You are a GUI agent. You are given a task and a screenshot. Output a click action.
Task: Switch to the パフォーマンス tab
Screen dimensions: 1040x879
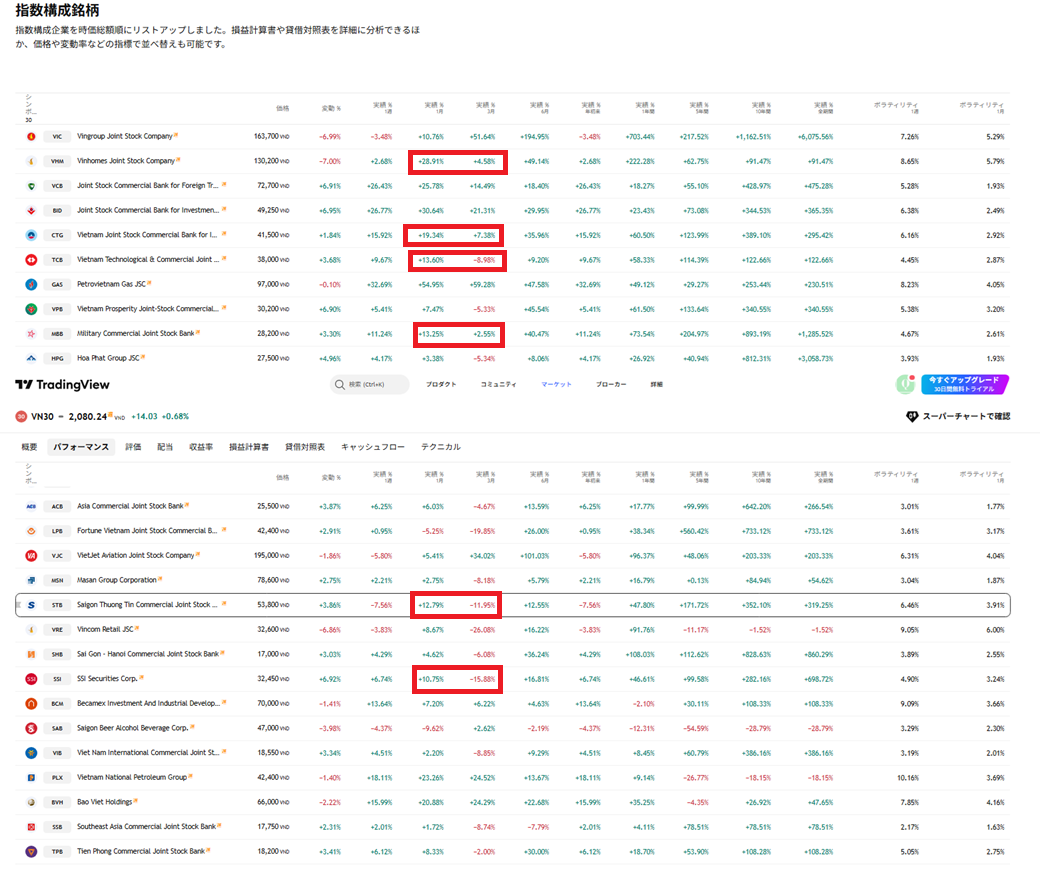(81, 447)
